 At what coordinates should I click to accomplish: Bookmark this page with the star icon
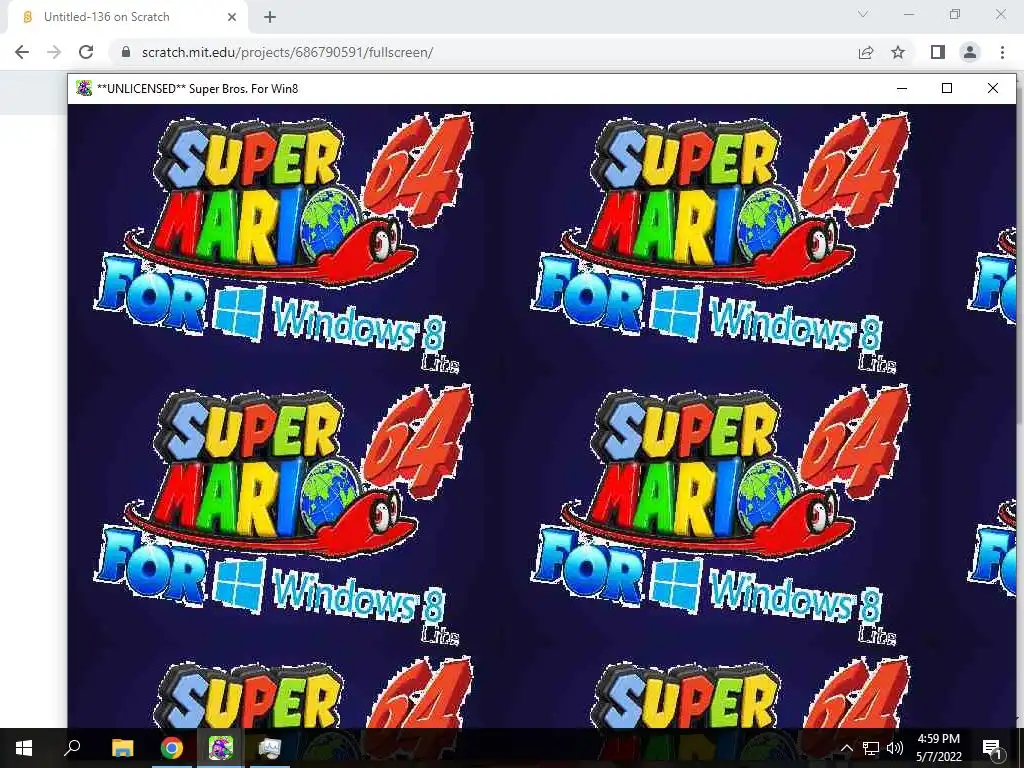coord(898,52)
